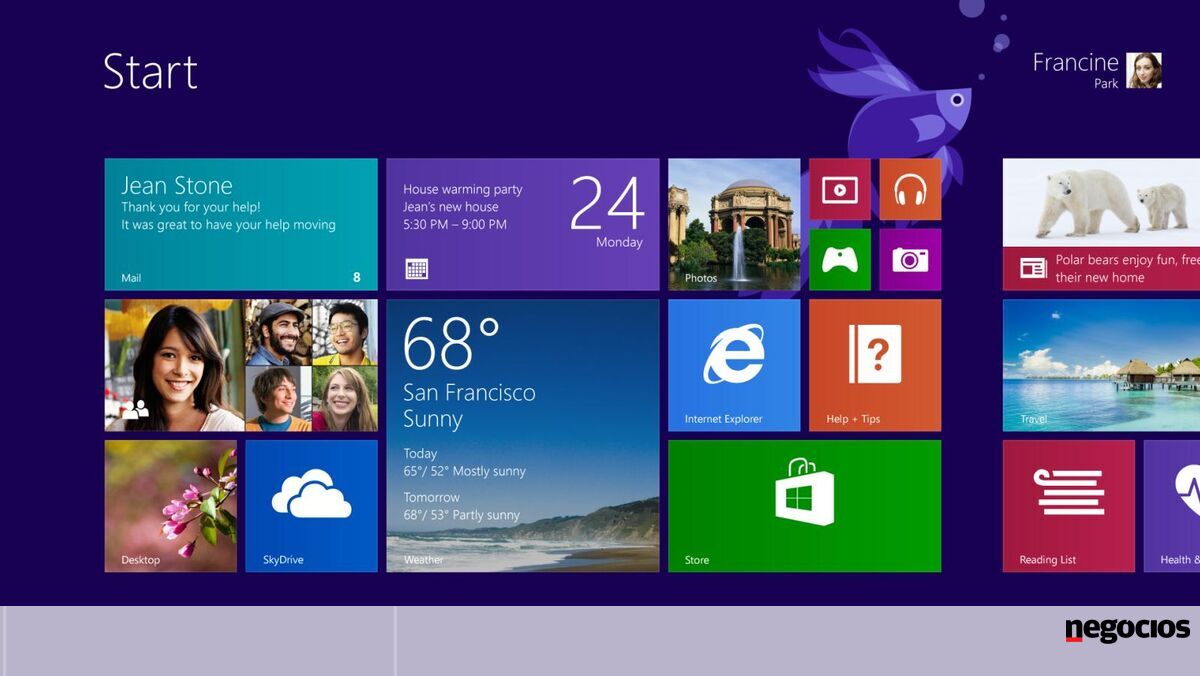
Task: Launch the Video app tile
Action: click(840, 189)
